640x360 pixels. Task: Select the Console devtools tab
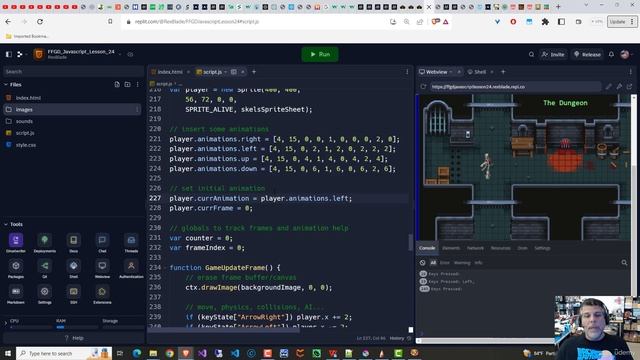pyautogui.click(x=427, y=248)
